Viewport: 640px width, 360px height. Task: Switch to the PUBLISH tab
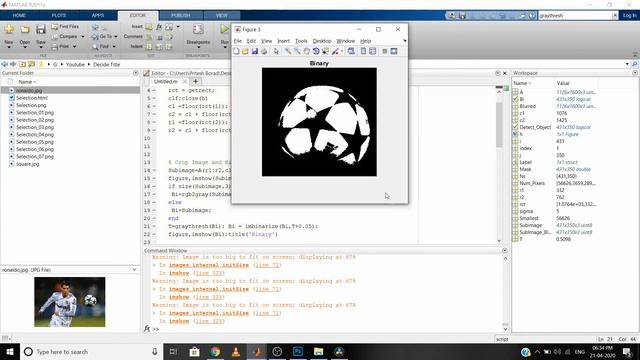coord(181,16)
